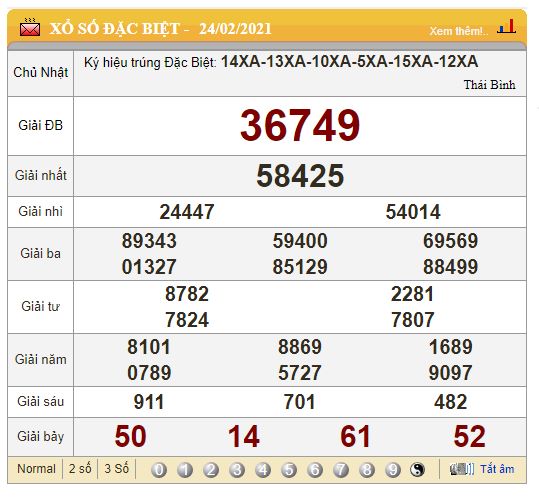539x498 pixels.
Task: Click the yin-yang ball icon
Action: coord(418,470)
